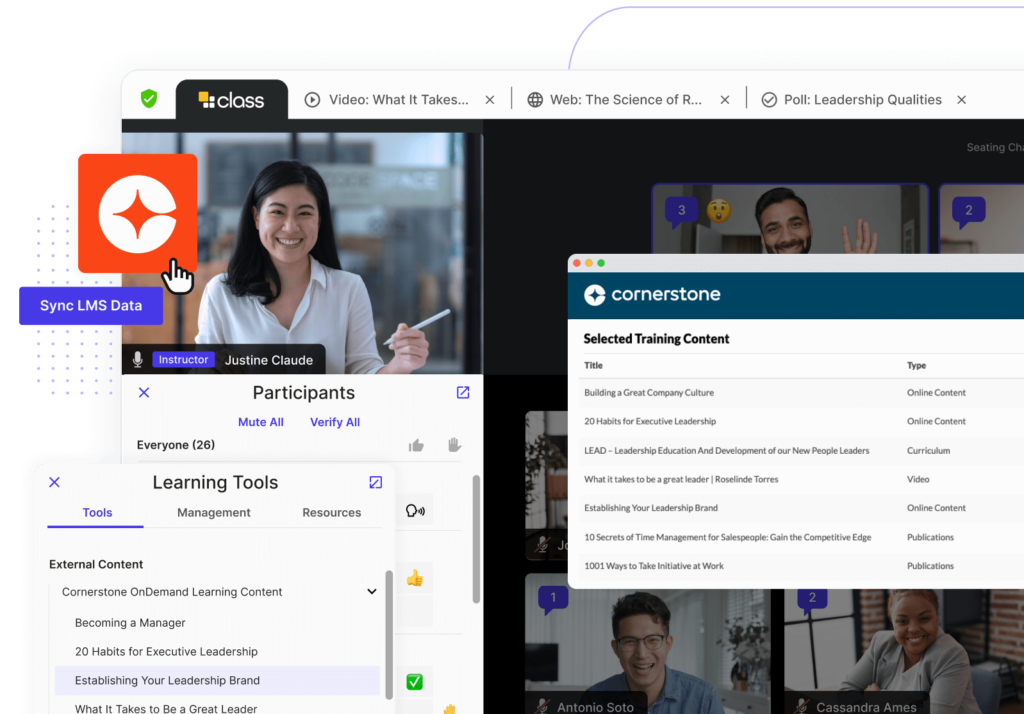The image size is (1024, 714).
Task: Switch to the Management tab in Learning Tools
Action: click(x=213, y=512)
